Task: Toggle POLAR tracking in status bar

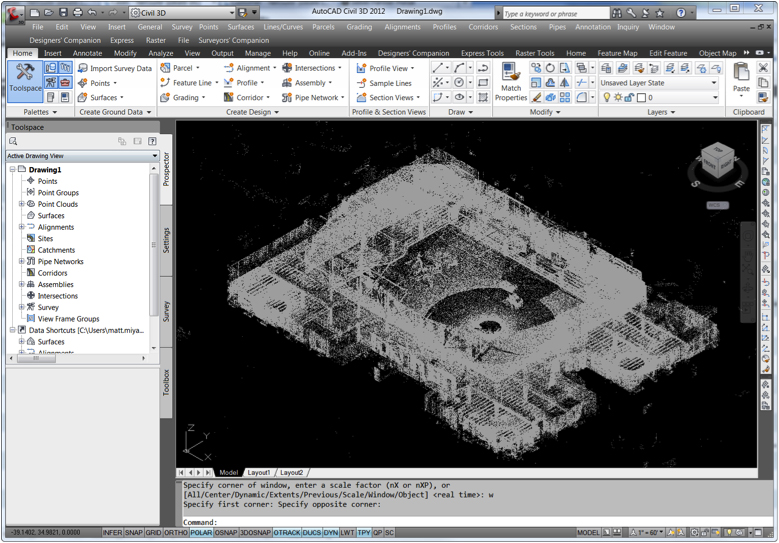Action: (201, 533)
